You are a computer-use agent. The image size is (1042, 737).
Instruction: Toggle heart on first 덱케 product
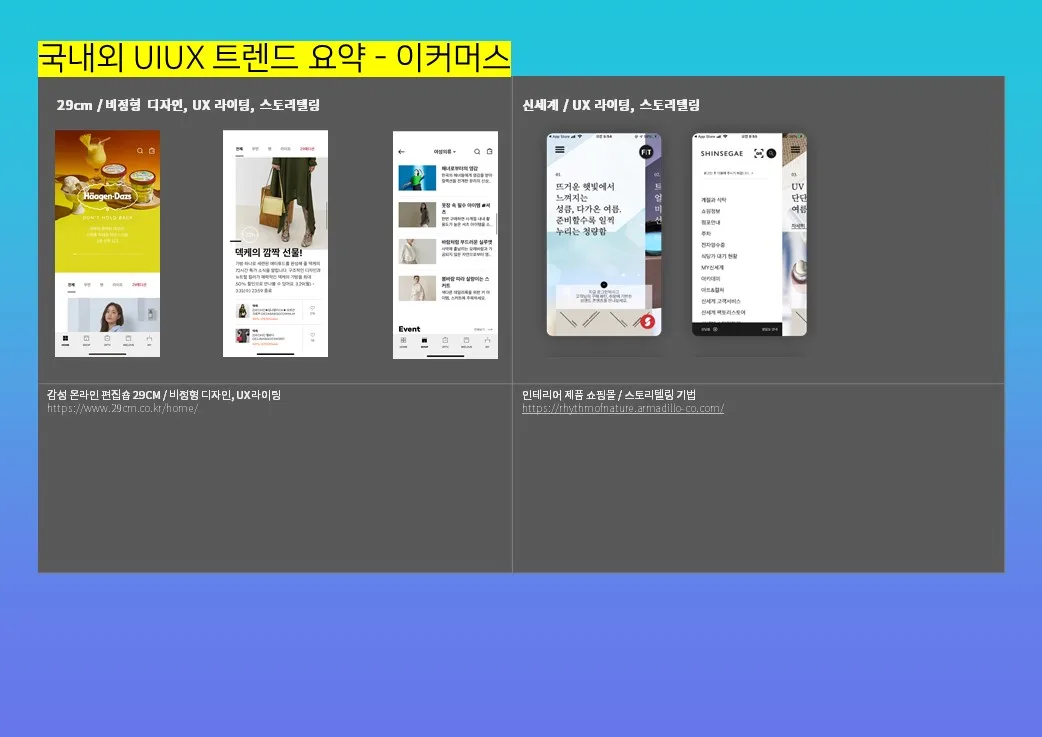[312, 309]
